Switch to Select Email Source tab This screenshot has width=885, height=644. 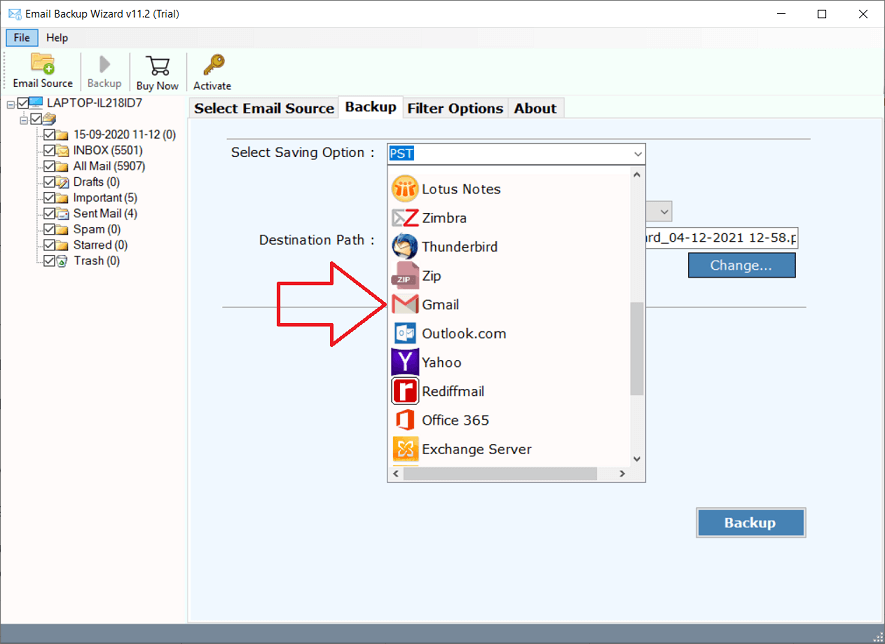[264, 108]
